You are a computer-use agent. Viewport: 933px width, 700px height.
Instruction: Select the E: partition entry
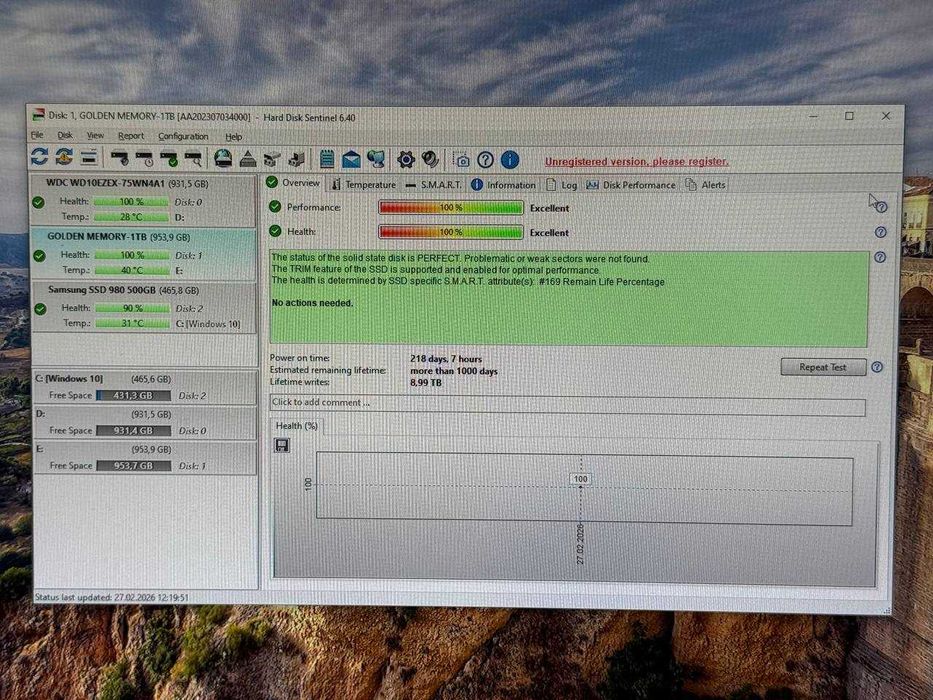145,458
